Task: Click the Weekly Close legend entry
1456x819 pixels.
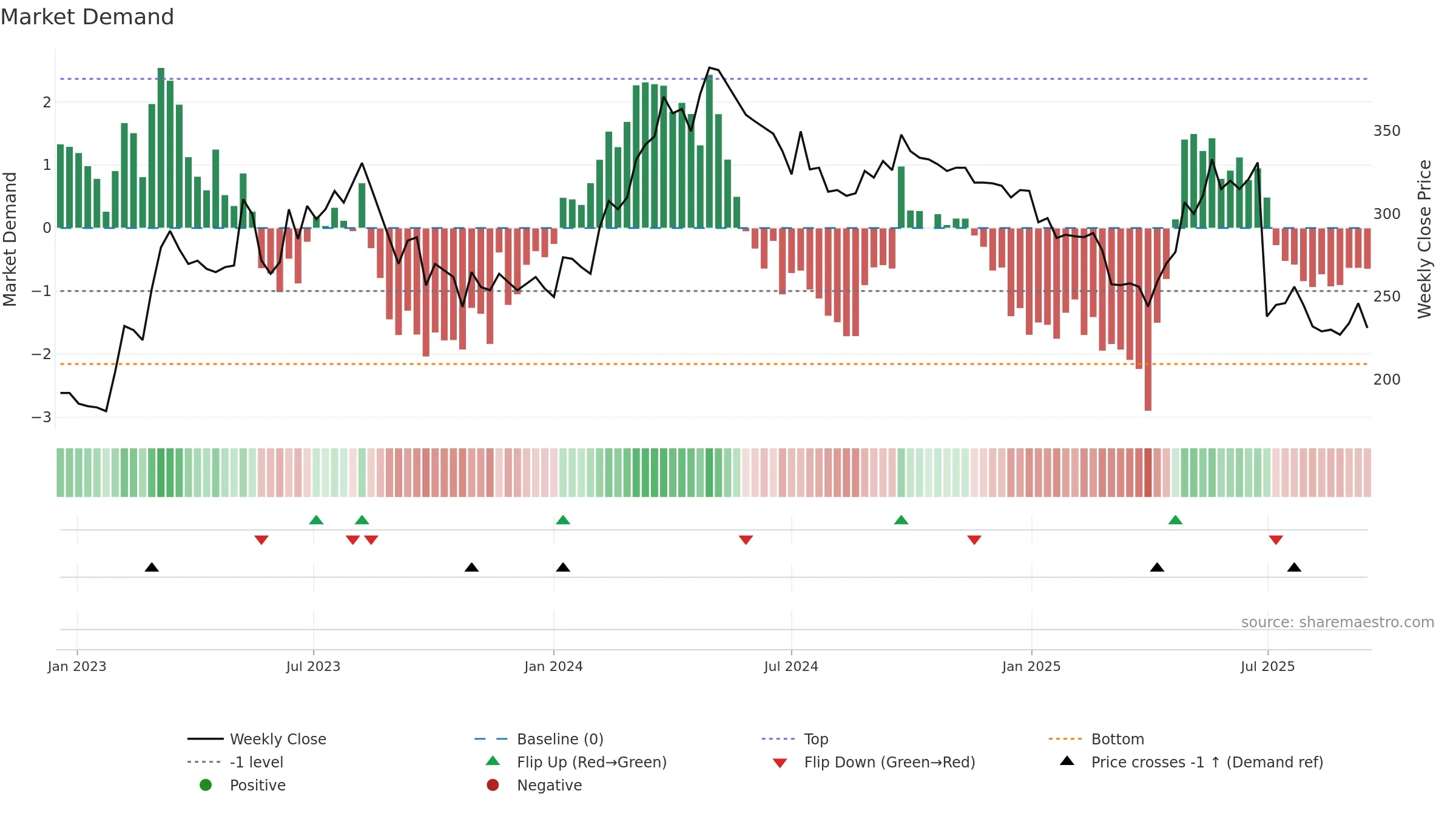Action: [257, 739]
